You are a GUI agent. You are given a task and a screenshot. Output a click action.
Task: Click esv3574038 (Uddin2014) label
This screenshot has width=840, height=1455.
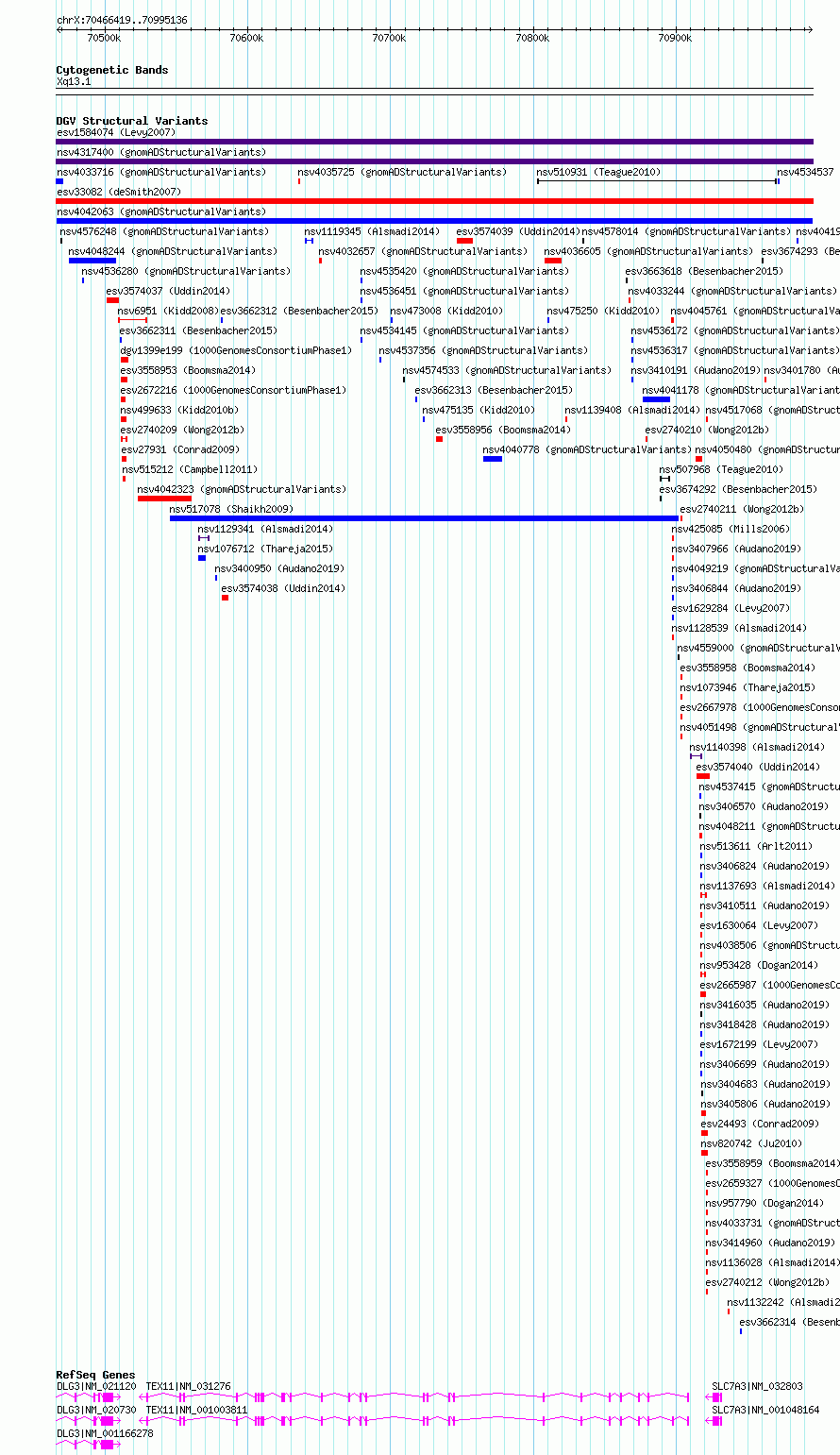(x=283, y=588)
